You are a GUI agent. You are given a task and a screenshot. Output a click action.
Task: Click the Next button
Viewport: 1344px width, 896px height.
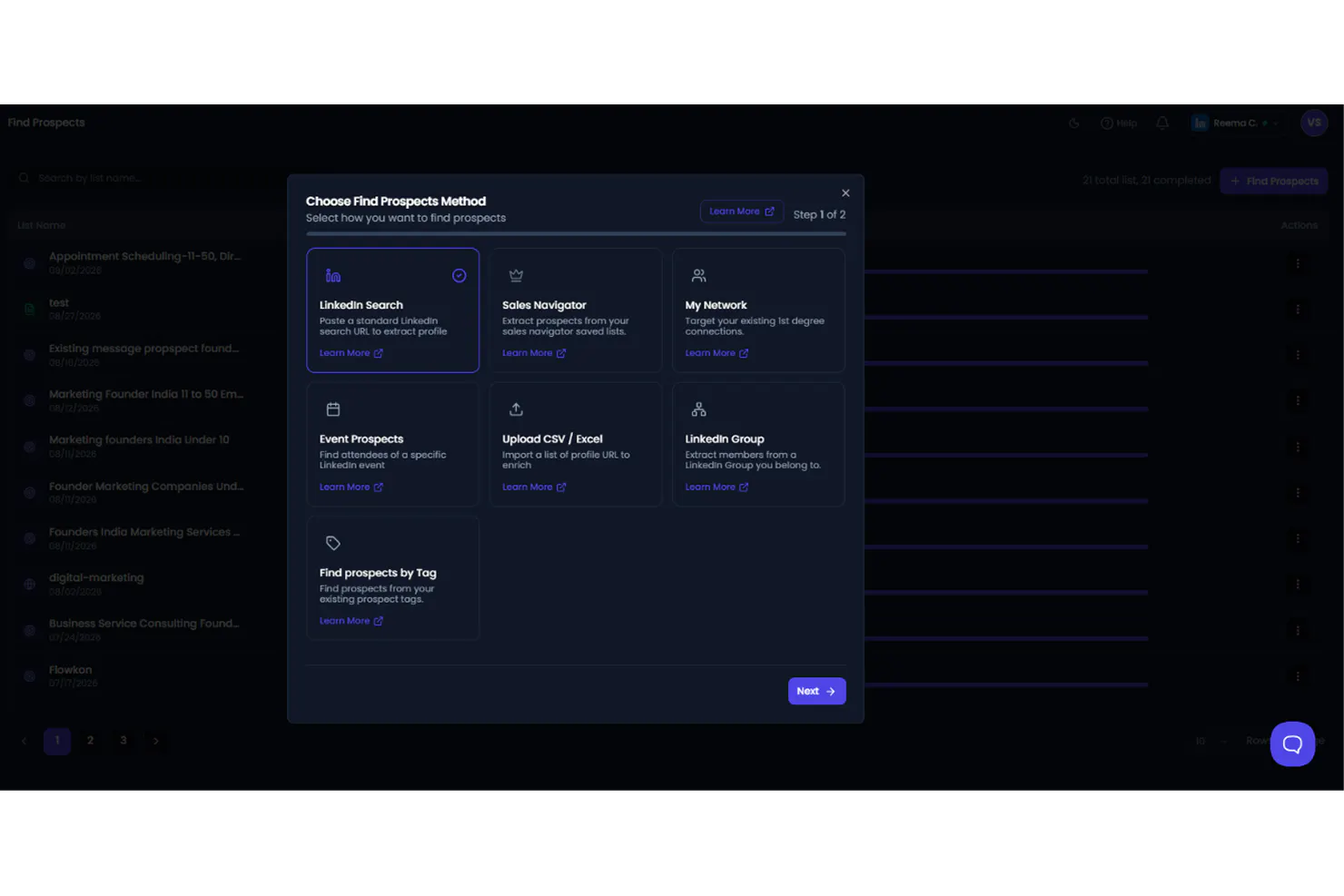pyautogui.click(x=816, y=691)
